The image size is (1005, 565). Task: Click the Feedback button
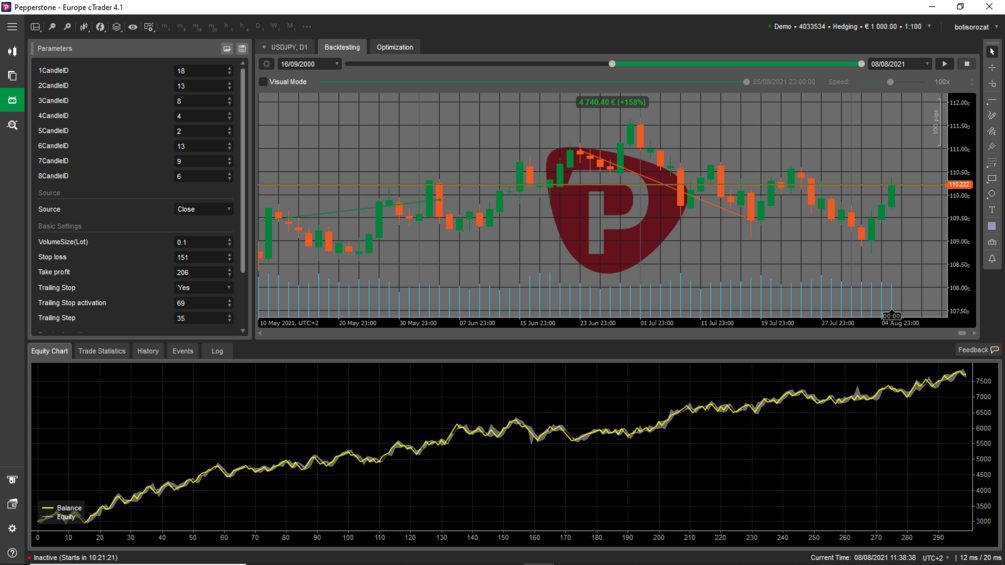(977, 350)
